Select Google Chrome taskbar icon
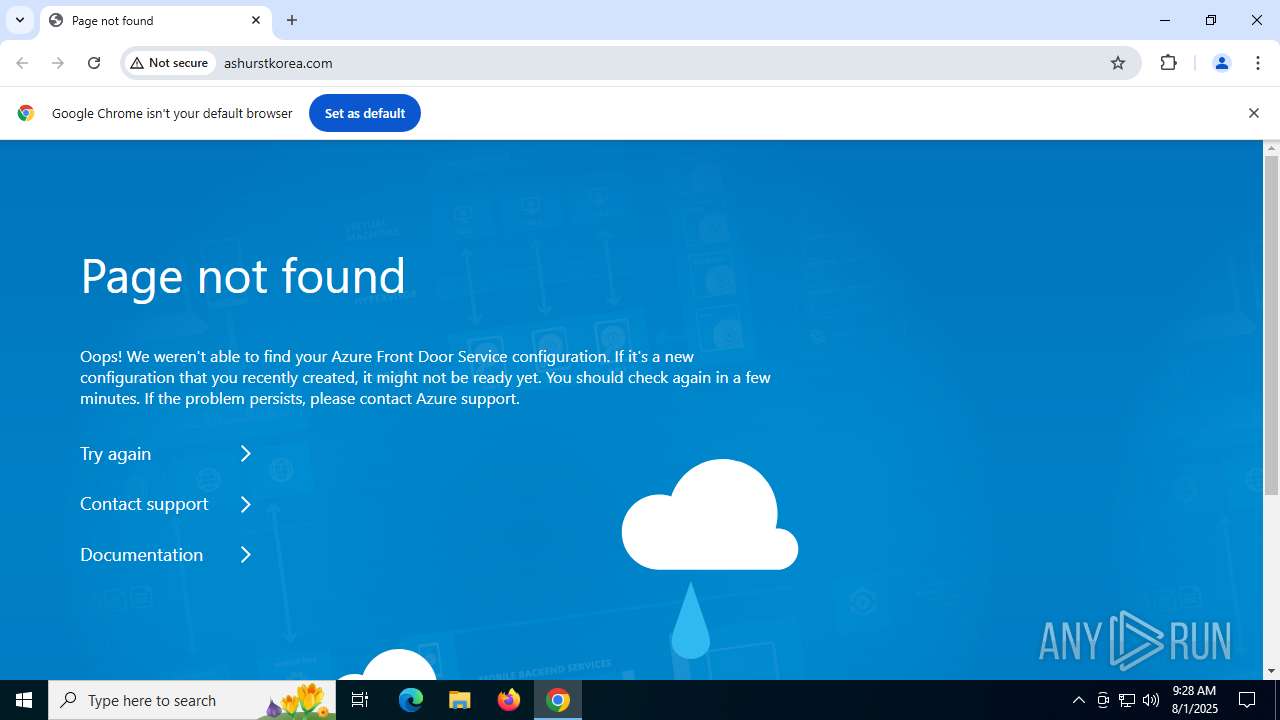The image size is (1280, 720). click(558, 700)
